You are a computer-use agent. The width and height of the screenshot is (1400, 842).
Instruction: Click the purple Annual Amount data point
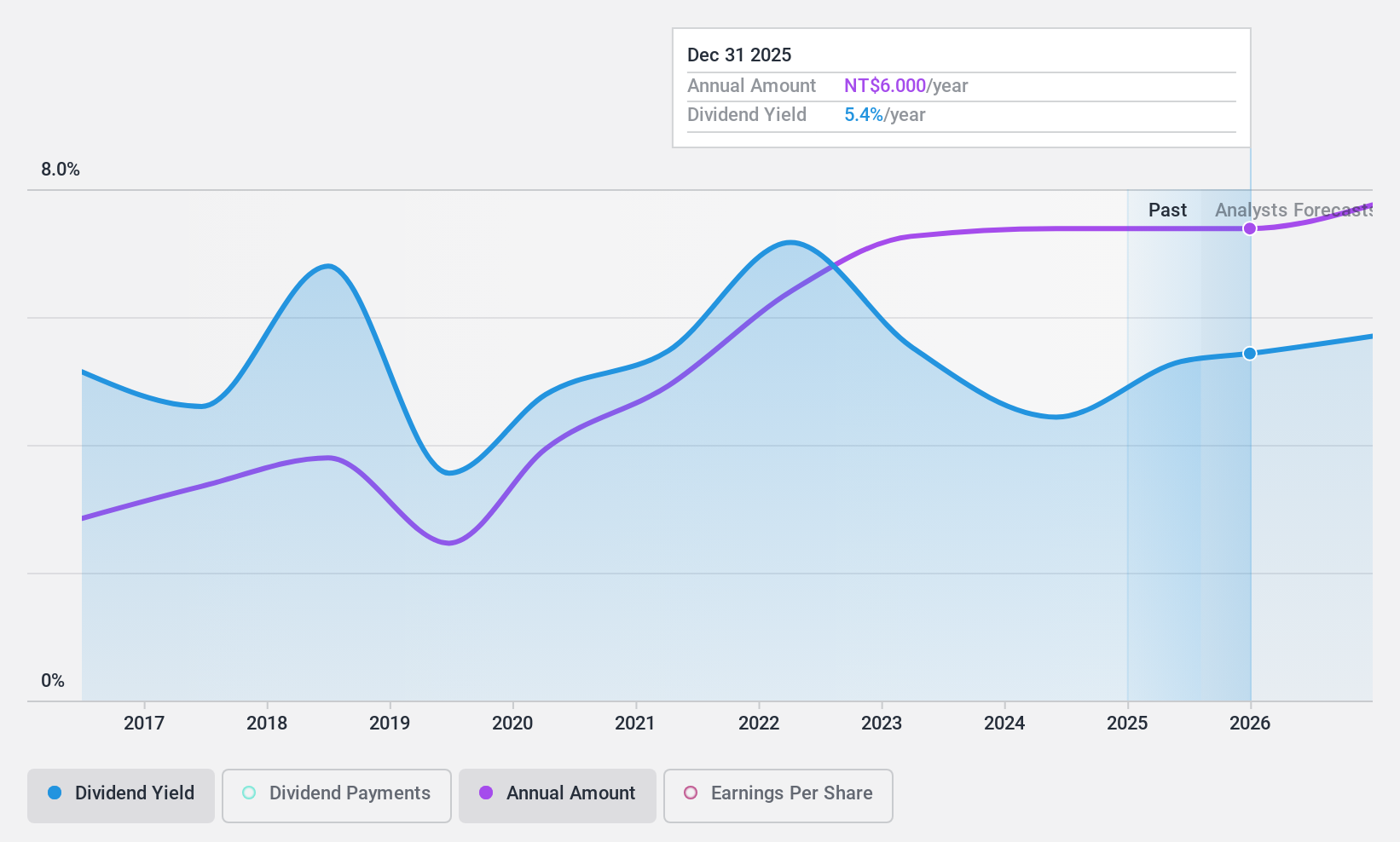[x=1249, y=228]
